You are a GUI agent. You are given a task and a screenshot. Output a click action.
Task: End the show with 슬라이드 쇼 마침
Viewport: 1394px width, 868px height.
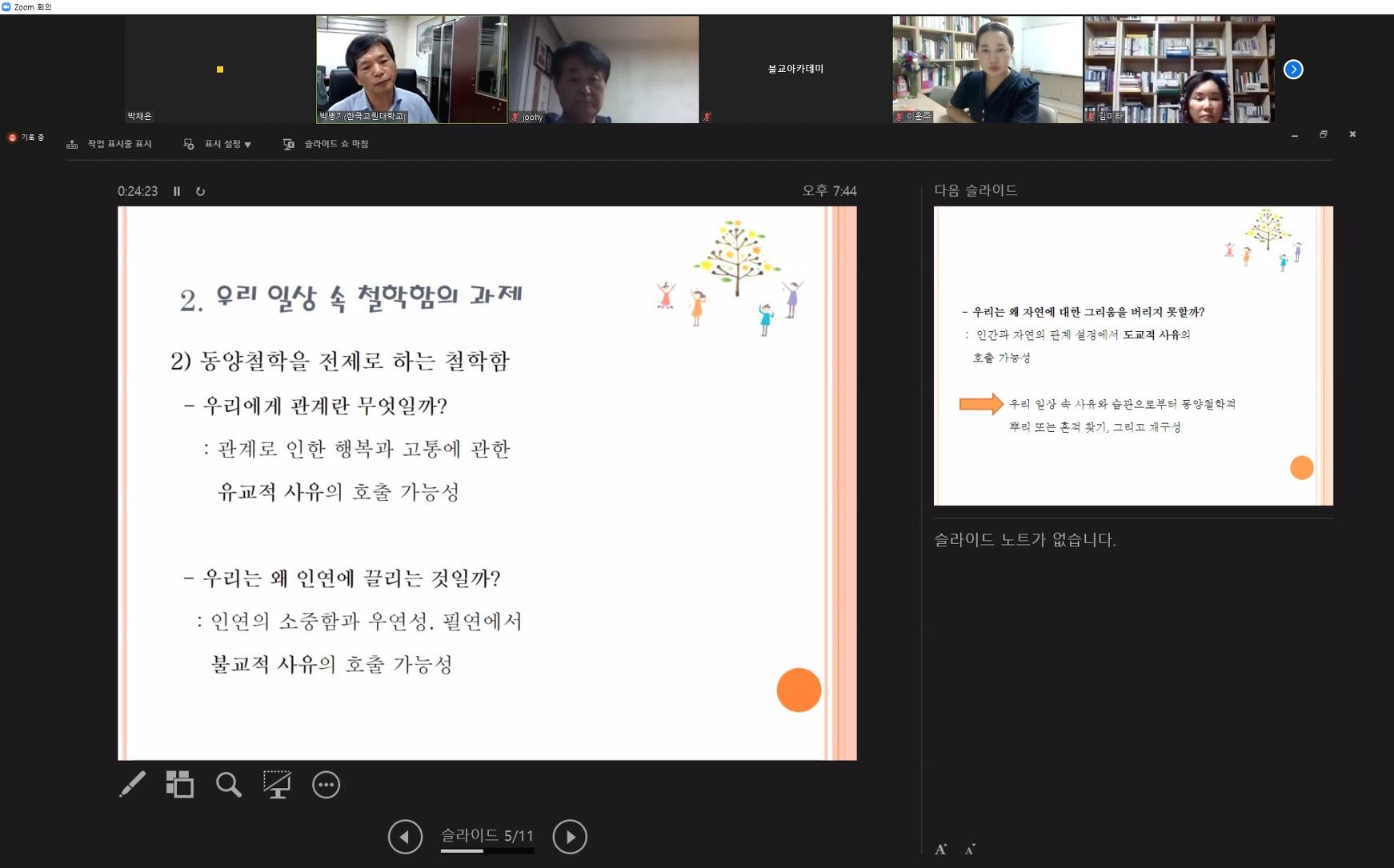click(x=326, y=144)
